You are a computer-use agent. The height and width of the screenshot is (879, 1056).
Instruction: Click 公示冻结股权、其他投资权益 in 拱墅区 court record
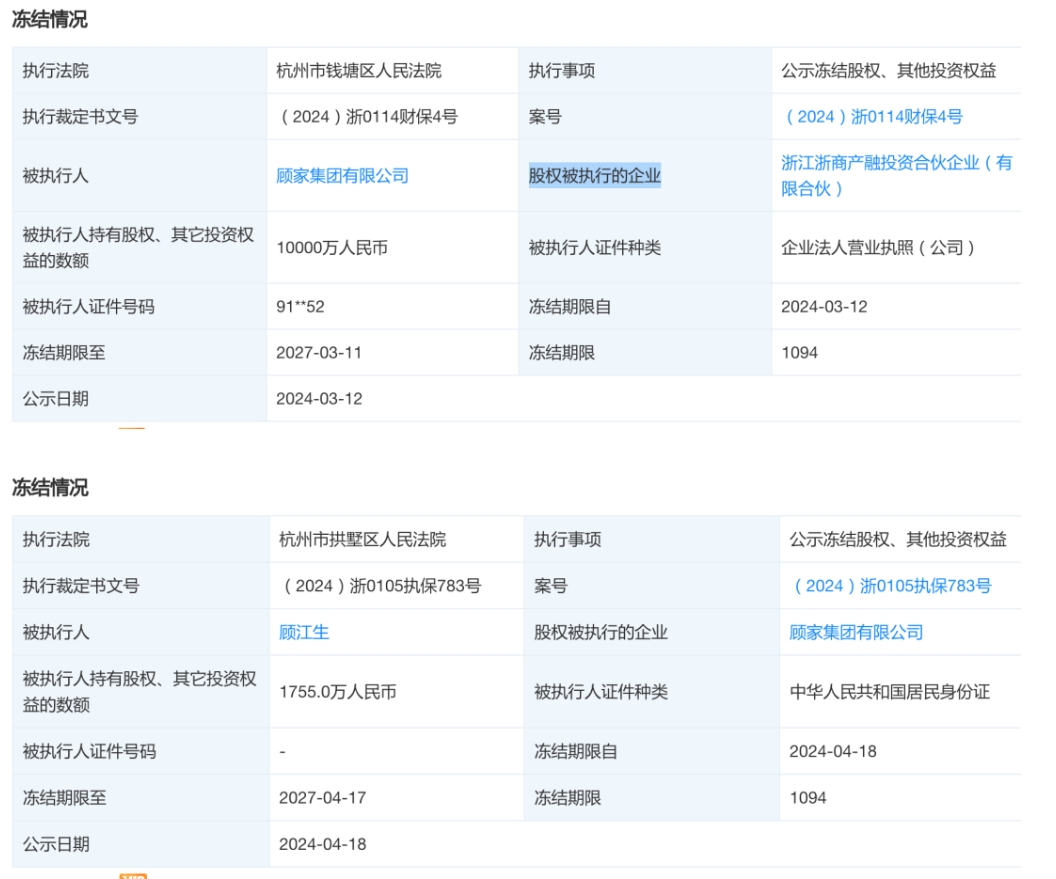(898, 539)
